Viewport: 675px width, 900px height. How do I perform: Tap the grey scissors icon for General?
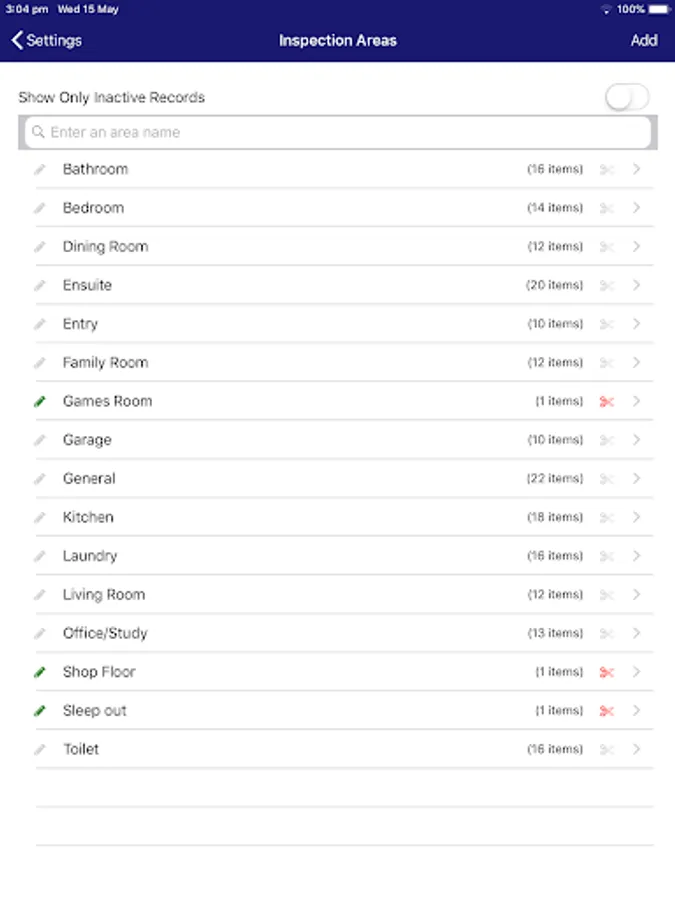606,479
